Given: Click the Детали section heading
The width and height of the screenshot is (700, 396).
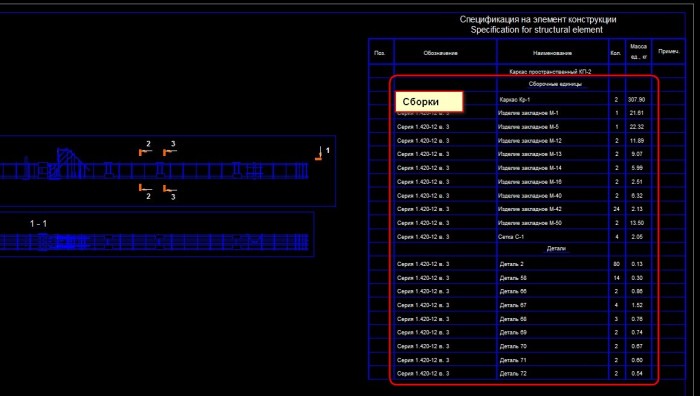Looking at the screenshot, I should coord(556,249).
